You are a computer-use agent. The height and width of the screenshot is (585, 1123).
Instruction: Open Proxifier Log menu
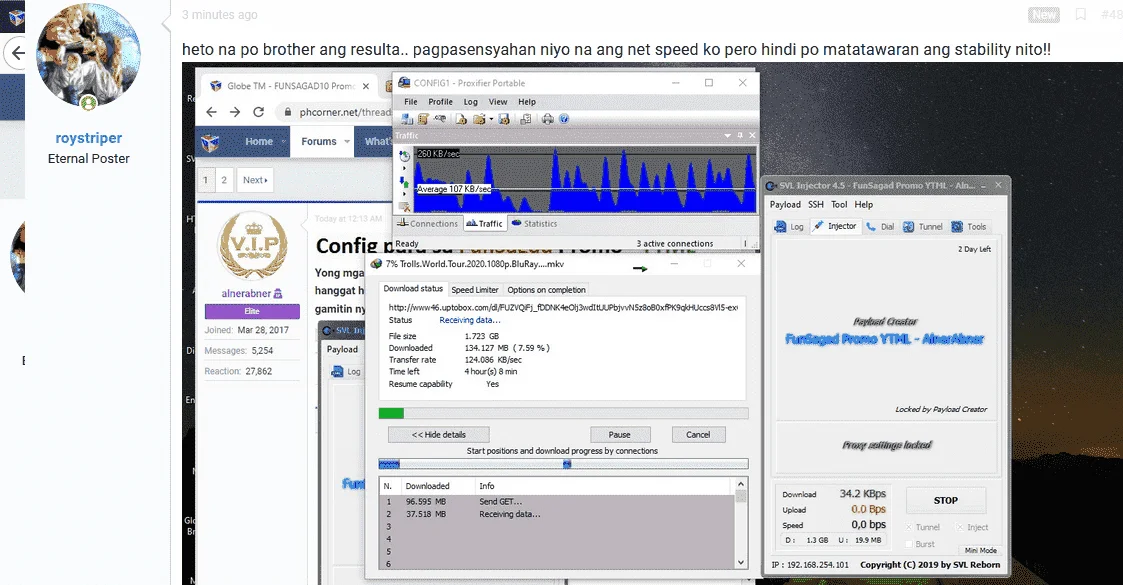pos(471,102)
